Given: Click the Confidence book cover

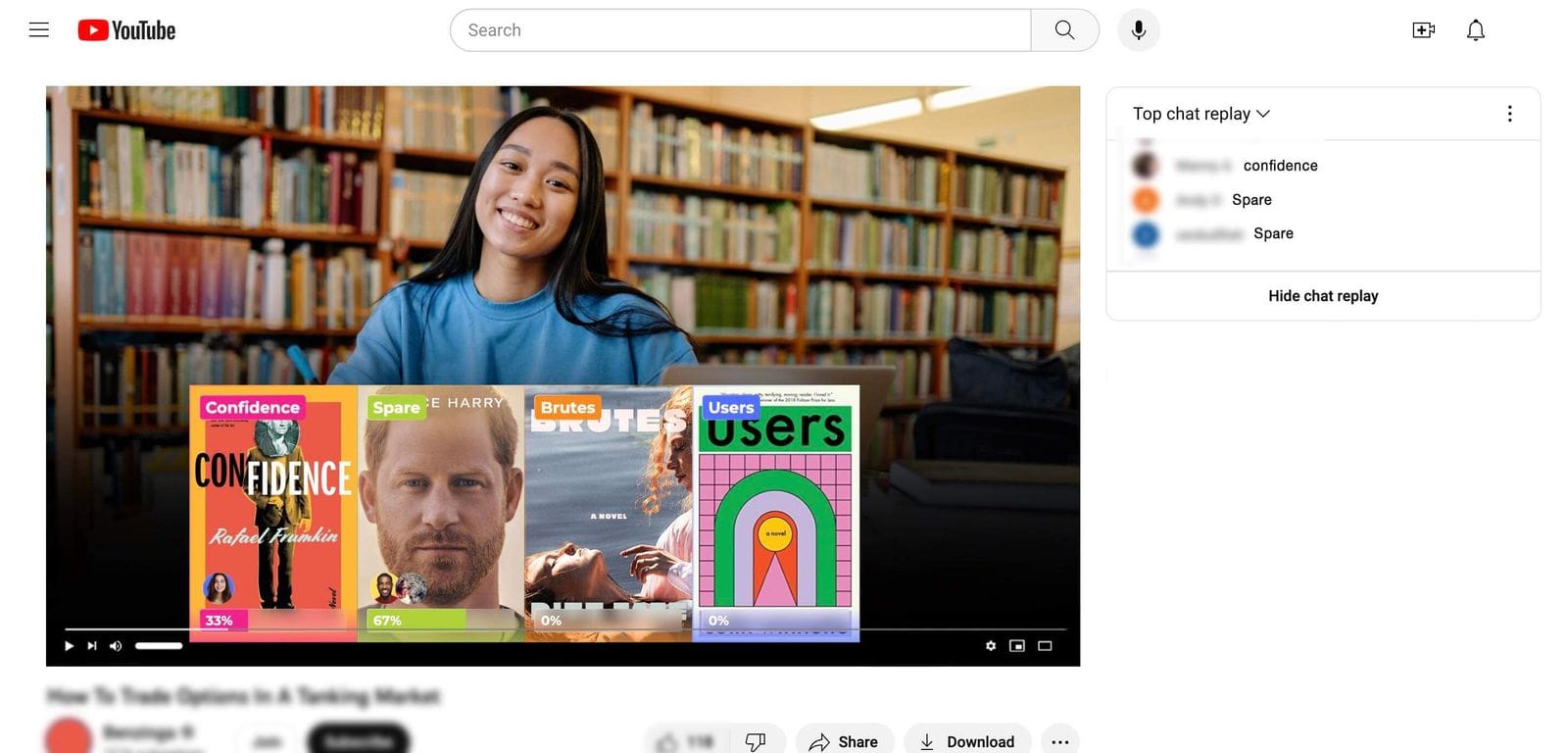Looking at the screenshot, I should 273,513.
